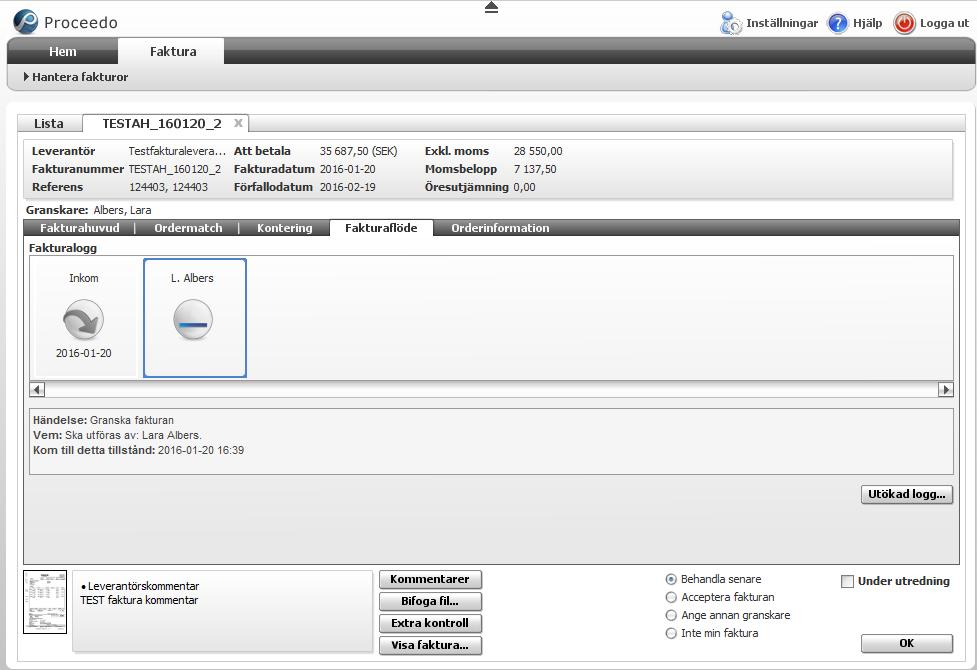Click the Fakturadatum value 2016-01-20
Image resolution: width=977 pixels, height=670 pixels.
[x=348, y=169]
